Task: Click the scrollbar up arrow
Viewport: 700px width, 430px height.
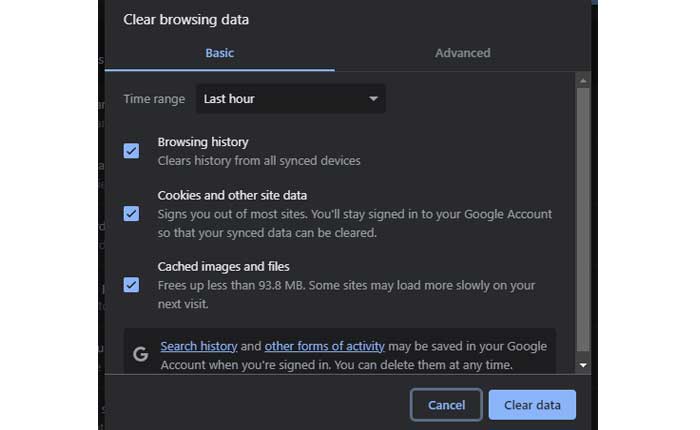Action: pos(583,79)
